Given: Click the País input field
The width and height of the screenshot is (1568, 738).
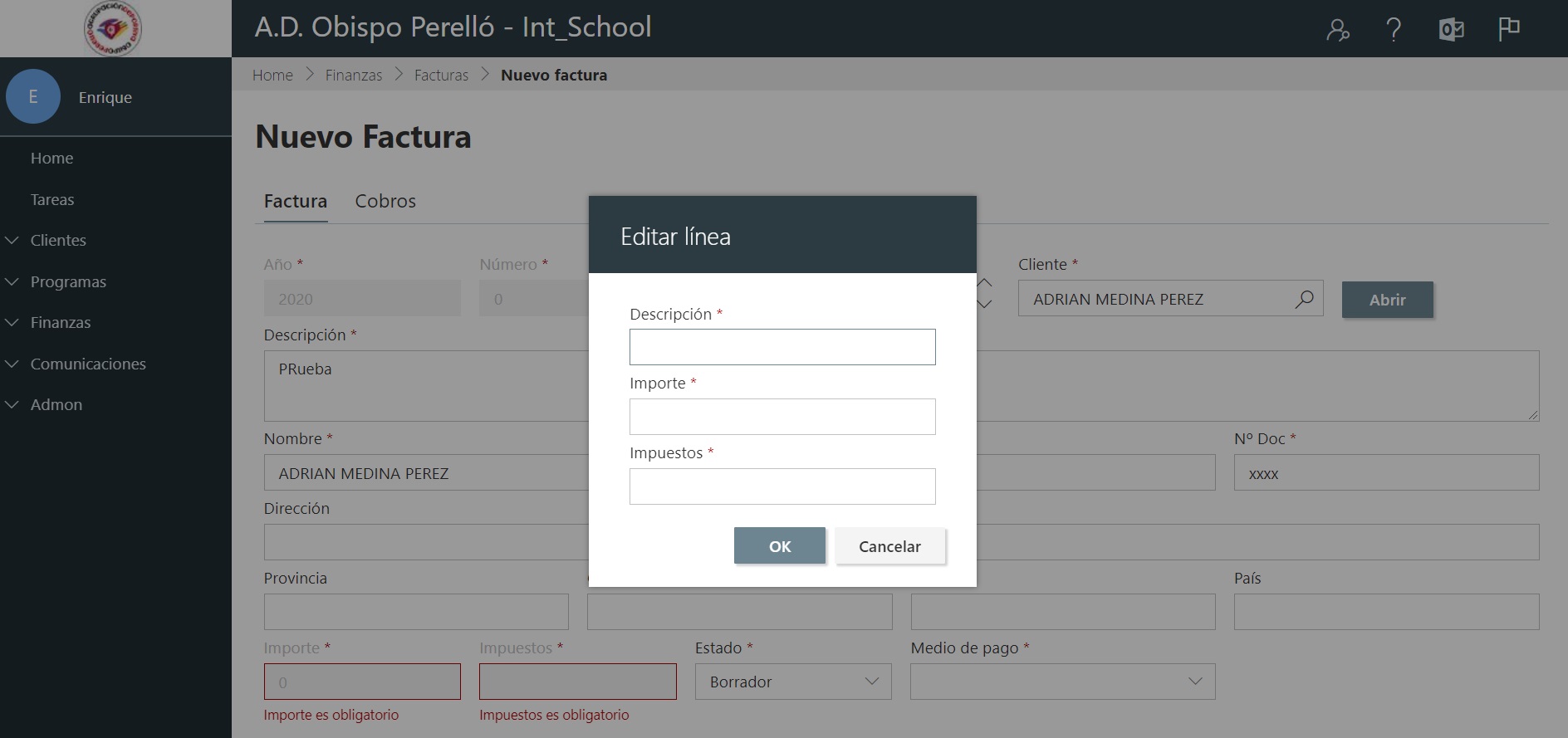Looking at the screenshot, I should 1386,612.
